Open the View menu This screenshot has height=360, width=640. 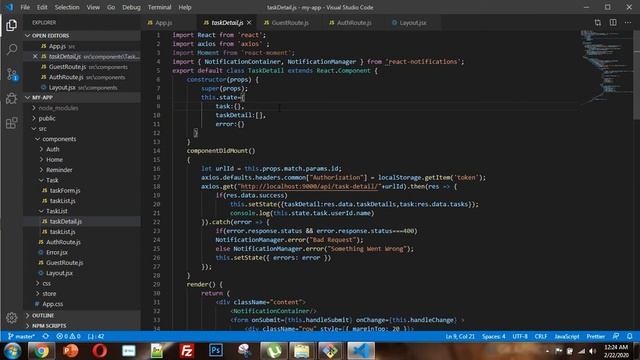click(93, 7)
